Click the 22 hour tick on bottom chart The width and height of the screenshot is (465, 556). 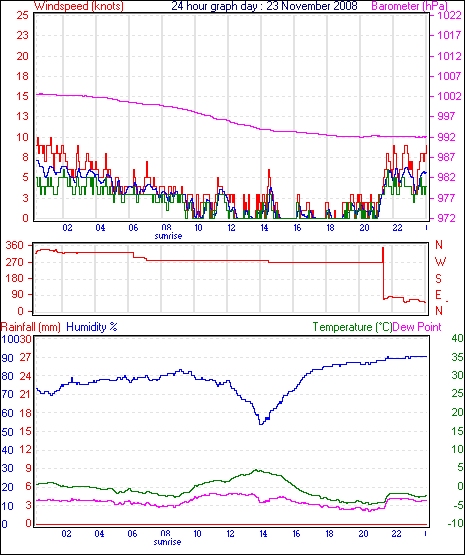[x=397, y=533]
